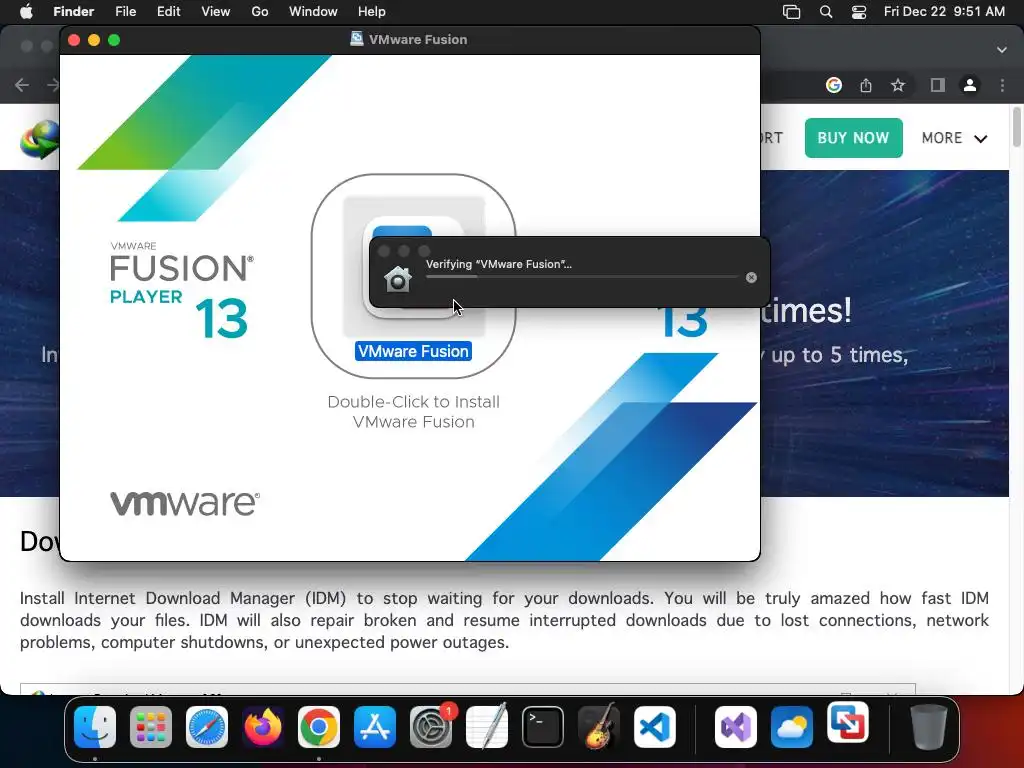Open System Settings in the Dock
1024x768 pixels.
pos(431,727)
